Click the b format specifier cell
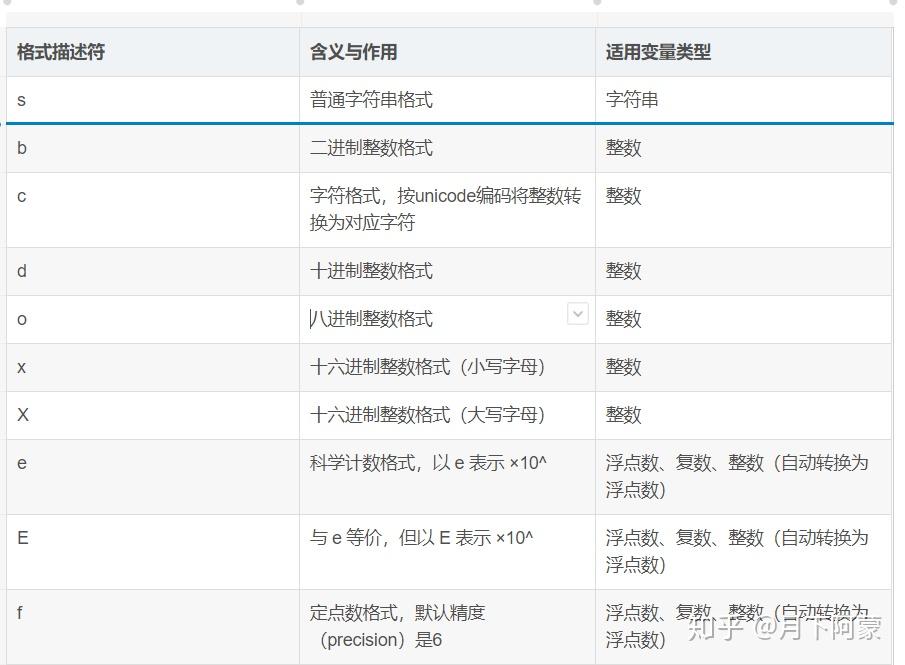The height and width of the screenshot is (665, 905). [18, 148]
